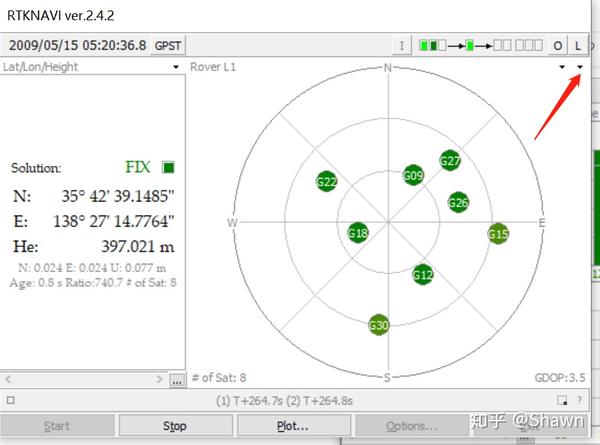Click the G27 satellite marker

[x=450, y=161]
